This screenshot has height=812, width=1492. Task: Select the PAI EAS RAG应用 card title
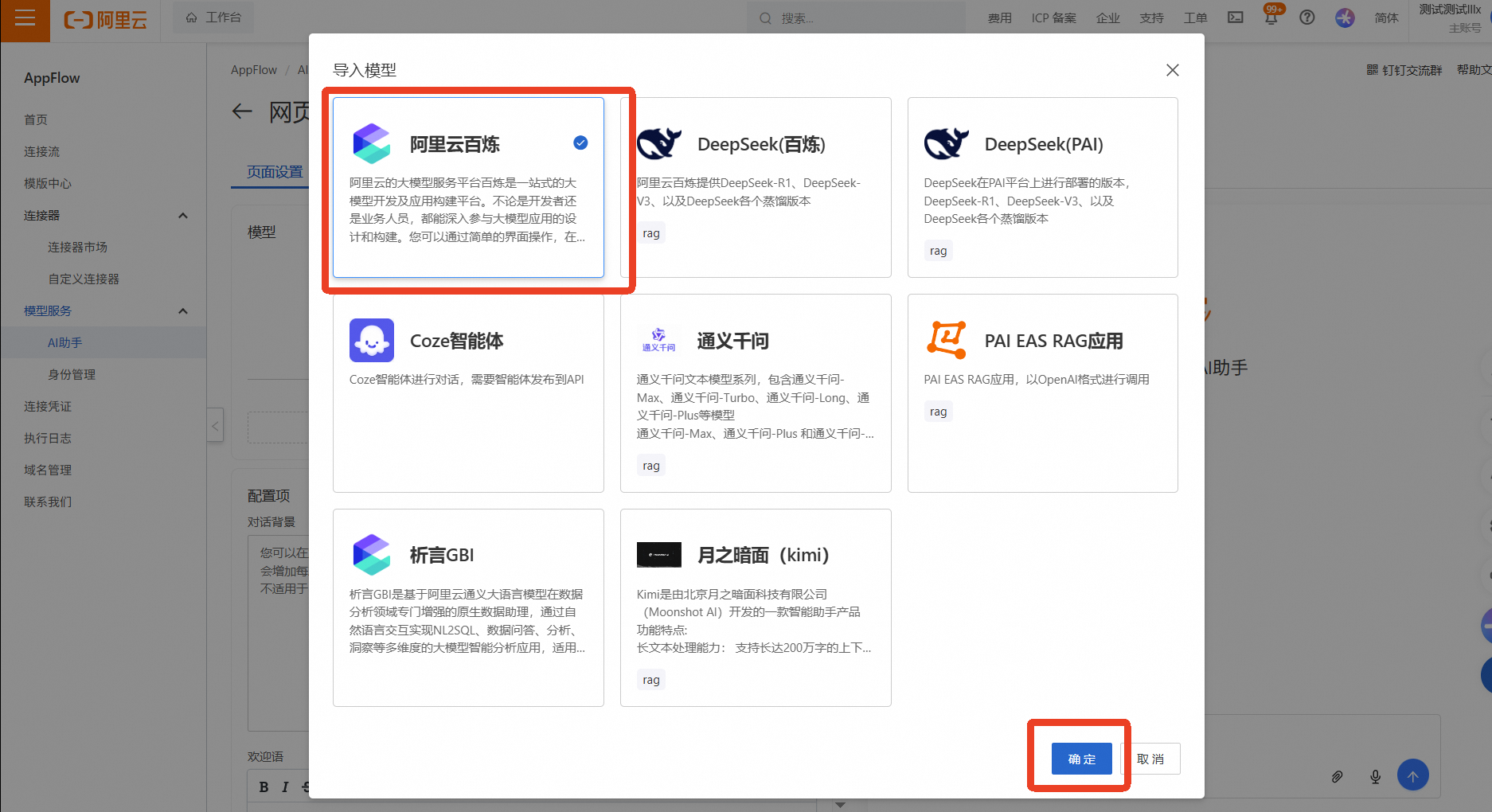click(1054, 341)
